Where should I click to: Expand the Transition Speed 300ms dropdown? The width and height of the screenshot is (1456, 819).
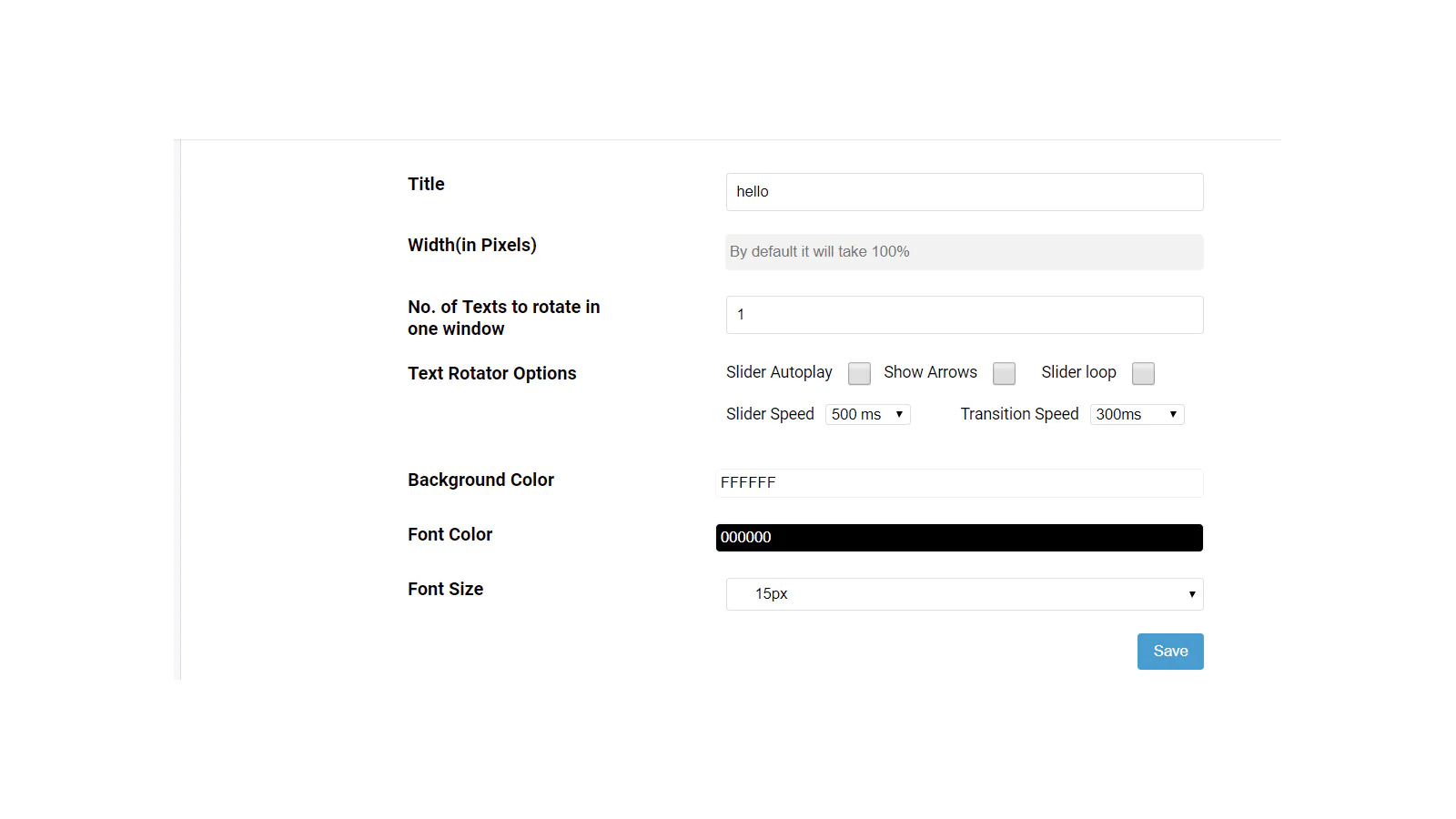pyautogui.click(x=1137, y=415)
